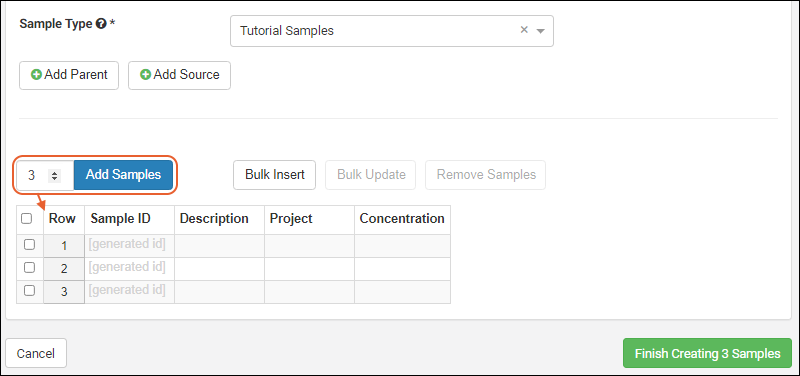The image size is (800, 376).
Task: Open the Sample Type dropdown arrow
Action: coord(541,31)
